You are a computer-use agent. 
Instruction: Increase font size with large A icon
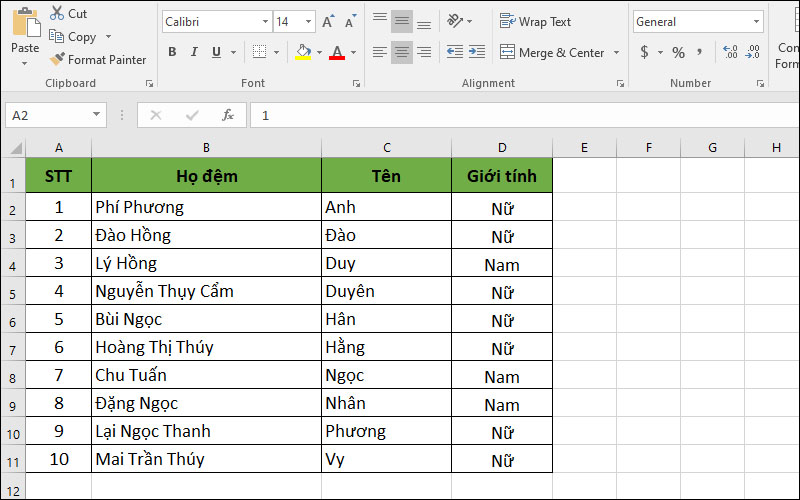(x=328, y=22)
